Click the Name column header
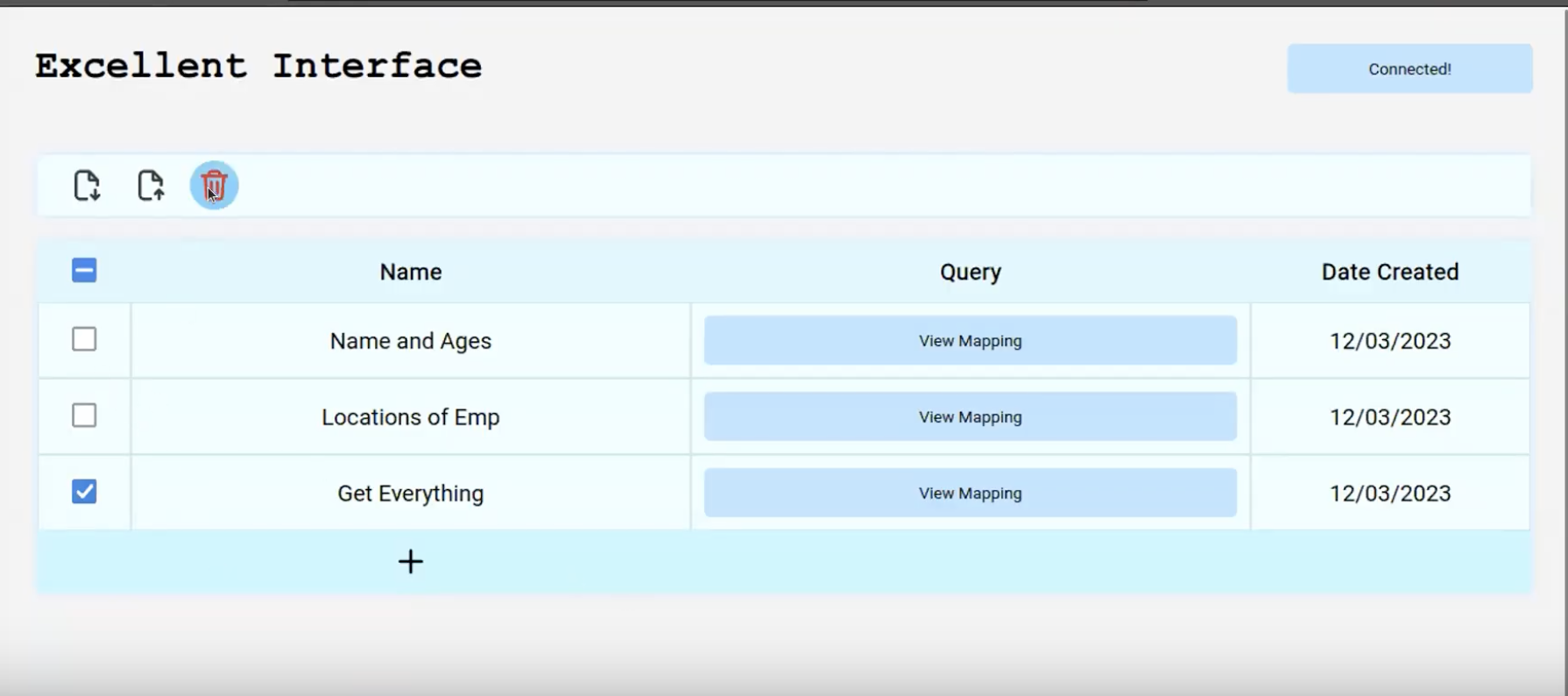The width and height of the screenshot is (1568, 696). click(410, 272)
